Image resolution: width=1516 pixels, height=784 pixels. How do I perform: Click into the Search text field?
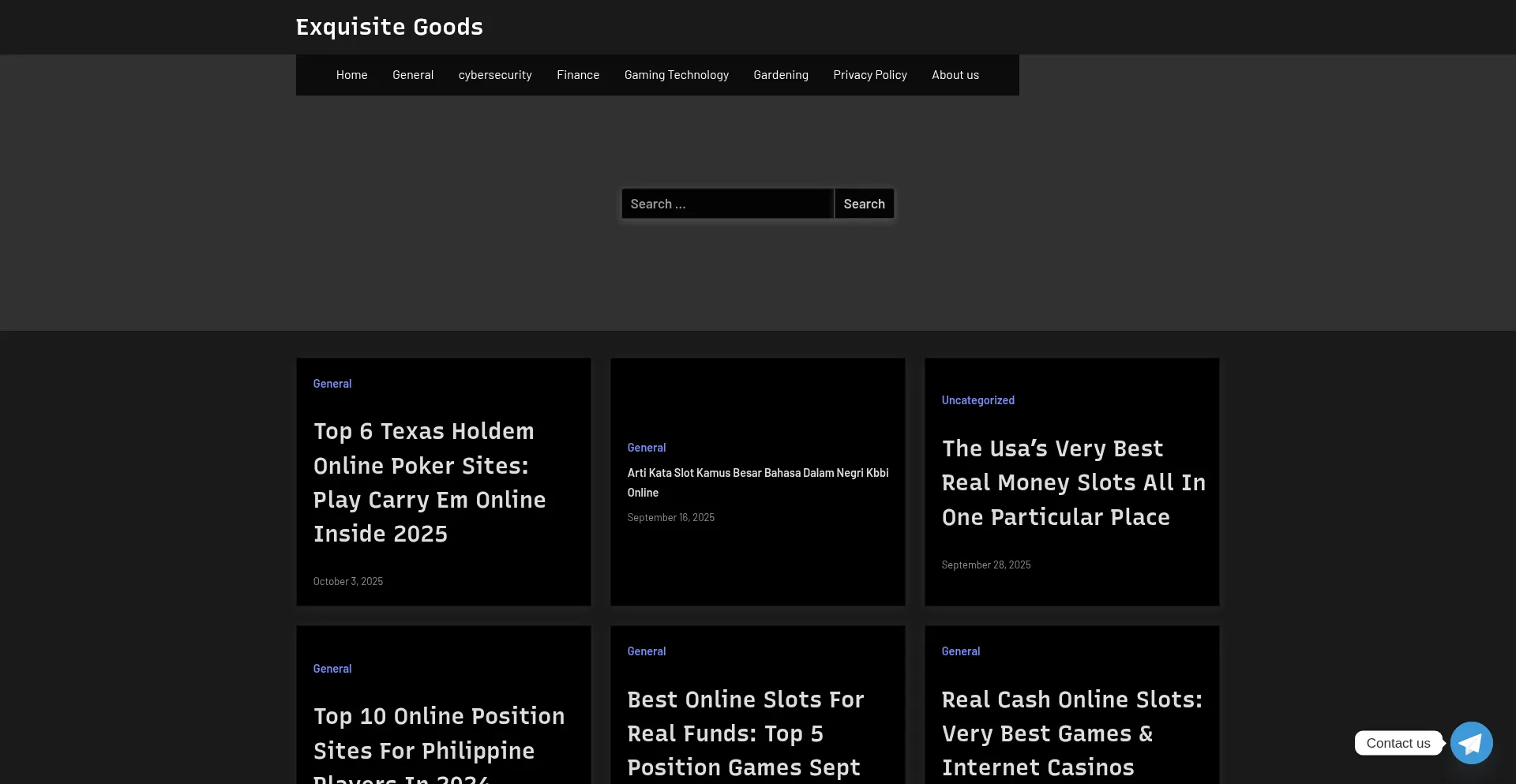coord(727,204)
